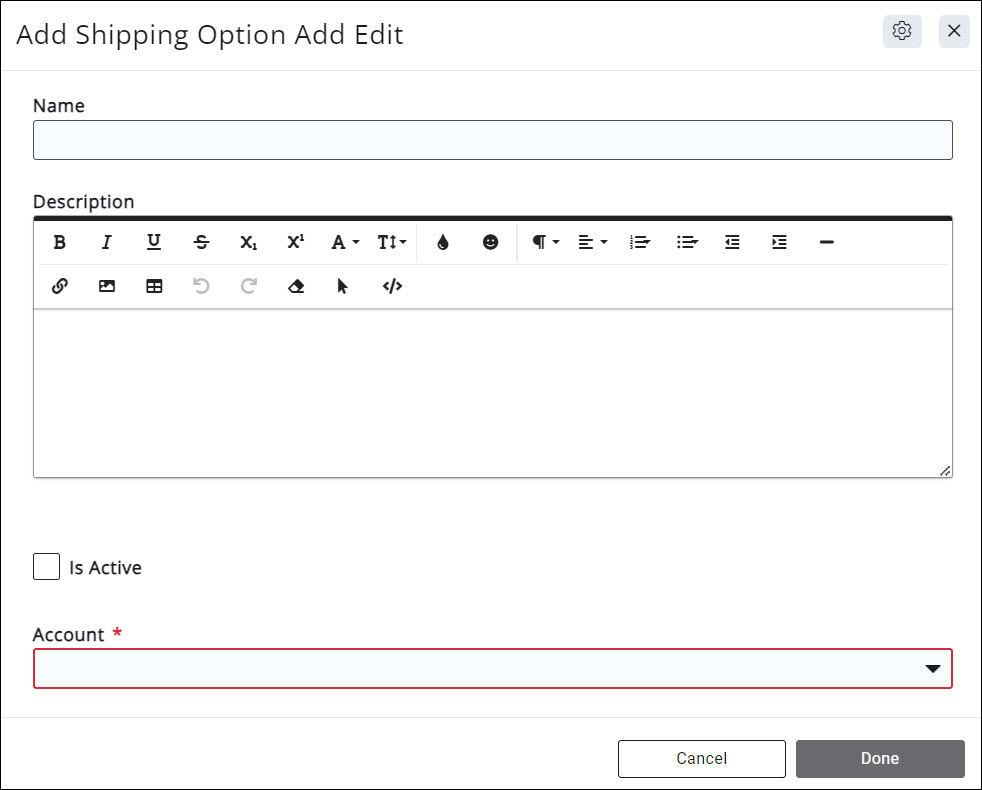Expand the Account dropdown
982x790 pixels.
coord(492,669)
